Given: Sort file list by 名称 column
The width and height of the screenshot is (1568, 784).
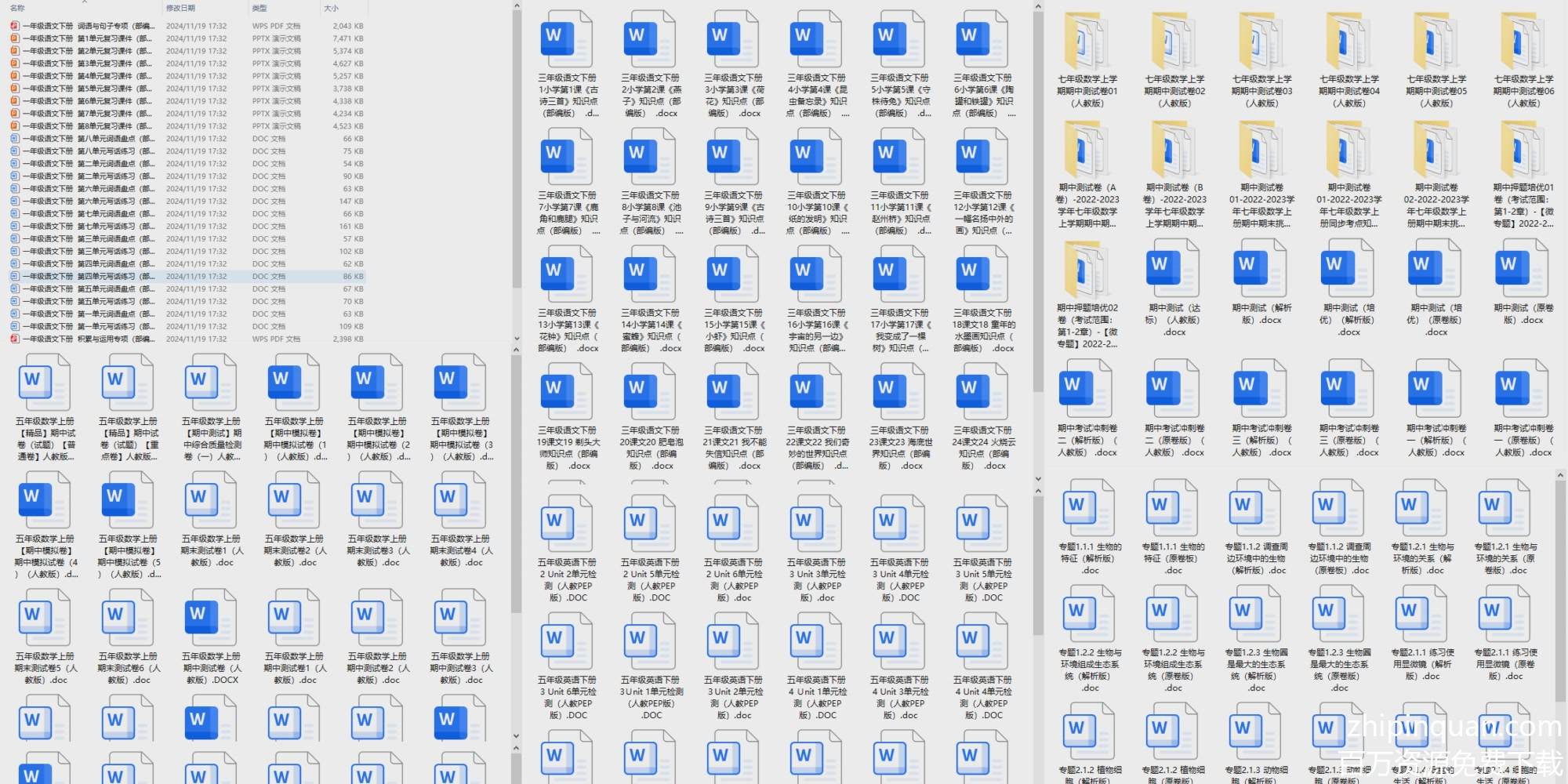Looking at the screenshot, I should (17, 8).
